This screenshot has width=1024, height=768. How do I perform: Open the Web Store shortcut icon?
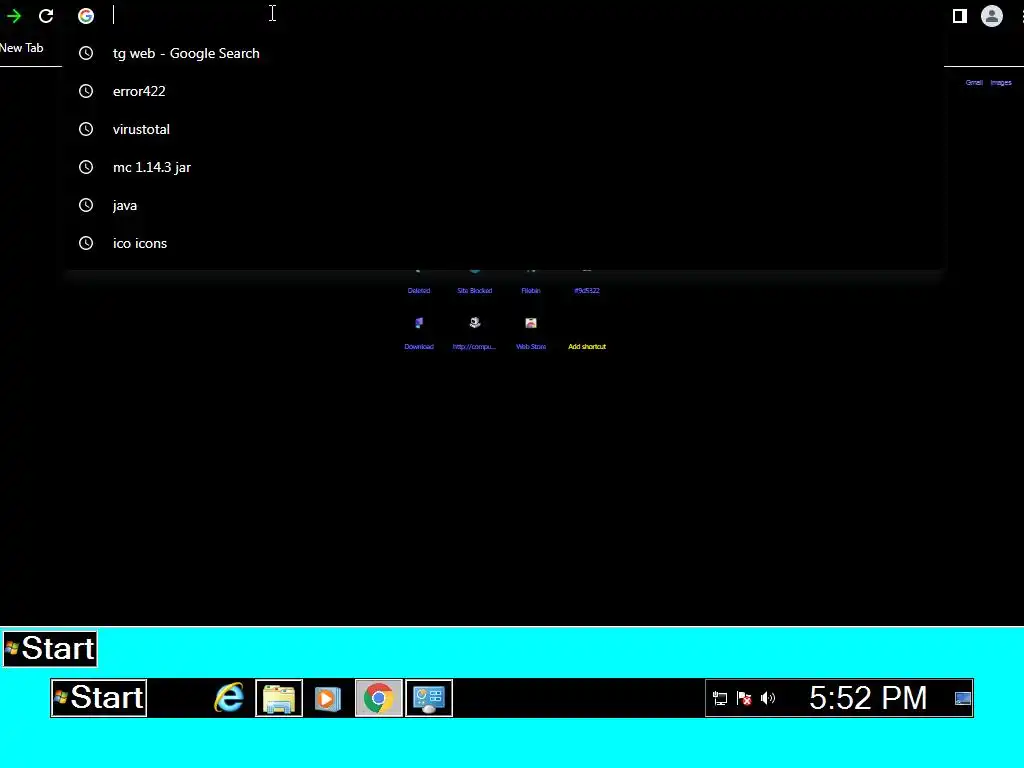(x=531, y=323)
